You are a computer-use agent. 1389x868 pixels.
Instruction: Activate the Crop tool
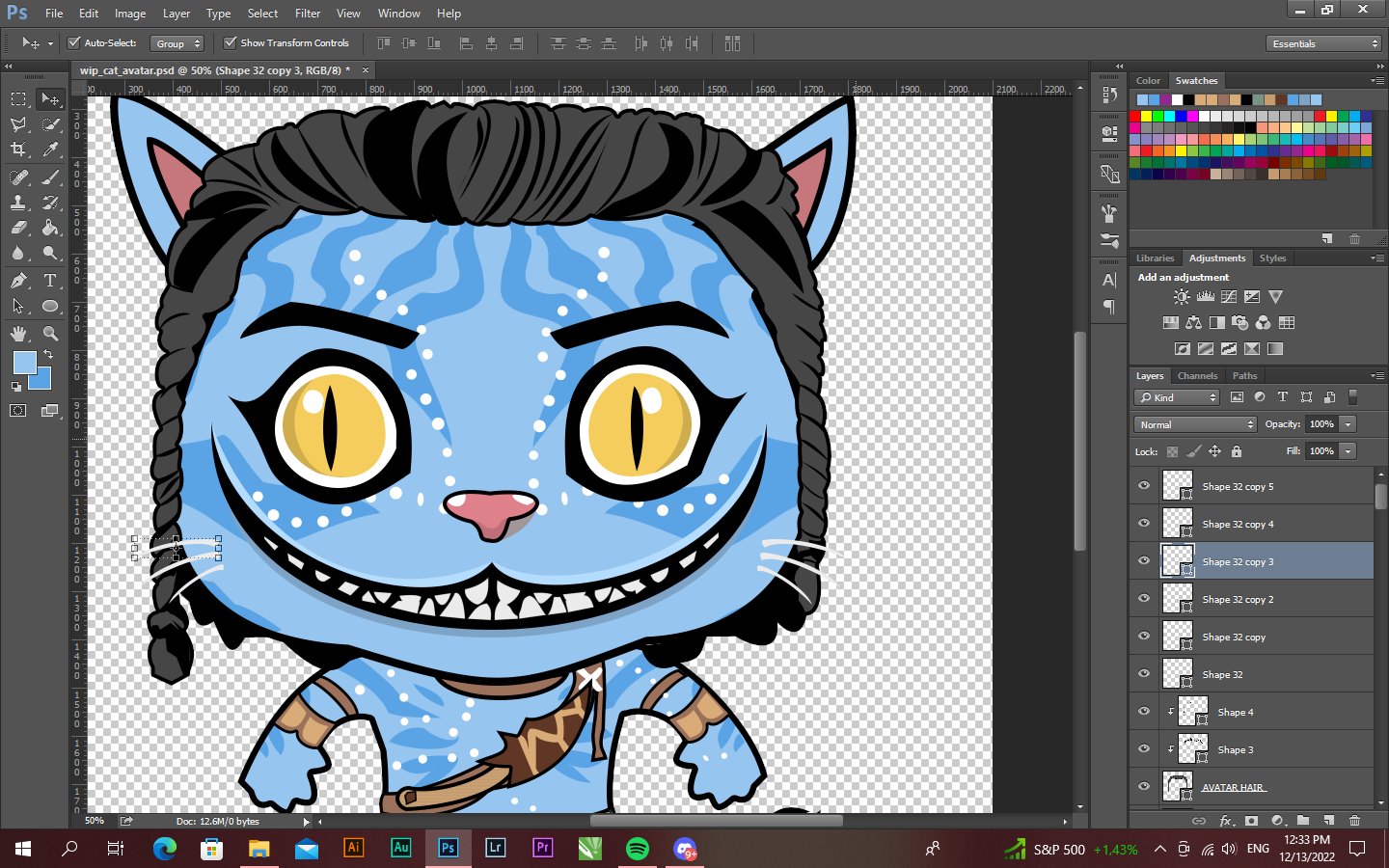pyautogui.click(x=18, y=149)
